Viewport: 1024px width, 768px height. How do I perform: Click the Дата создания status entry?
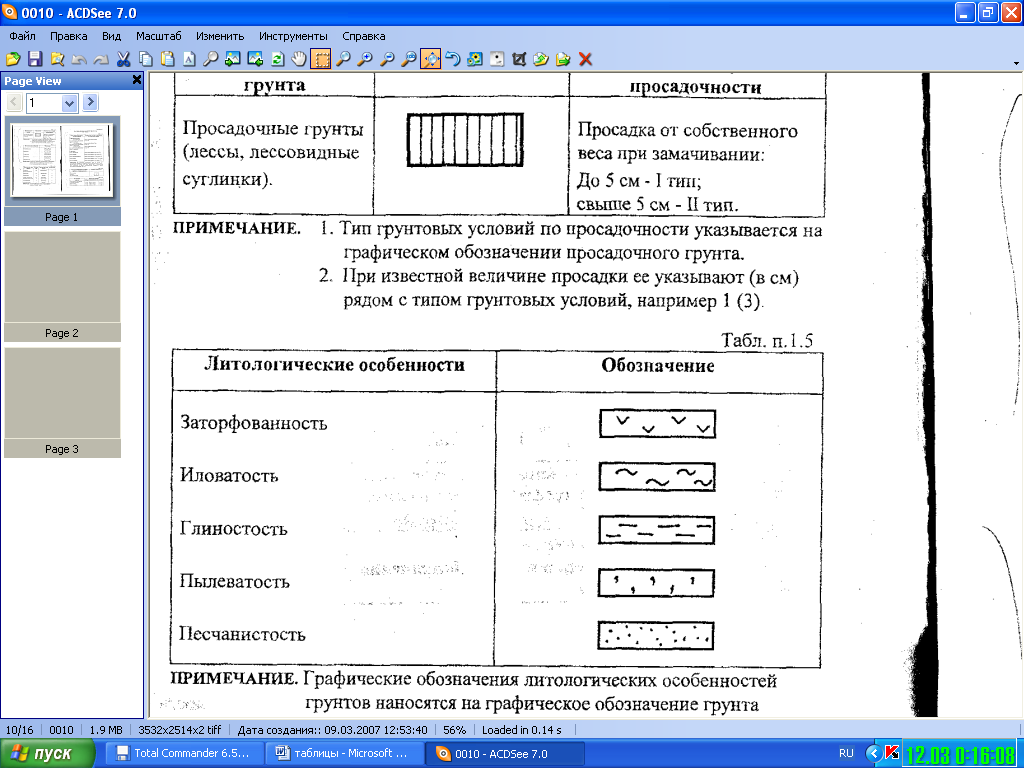point(332,729)
